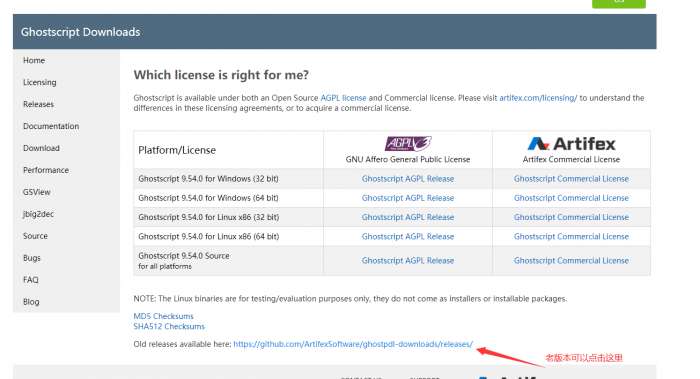This screenshot has width=700, height=379.
Task: Click the Platform/License table header
Action: tap(177, 150)
